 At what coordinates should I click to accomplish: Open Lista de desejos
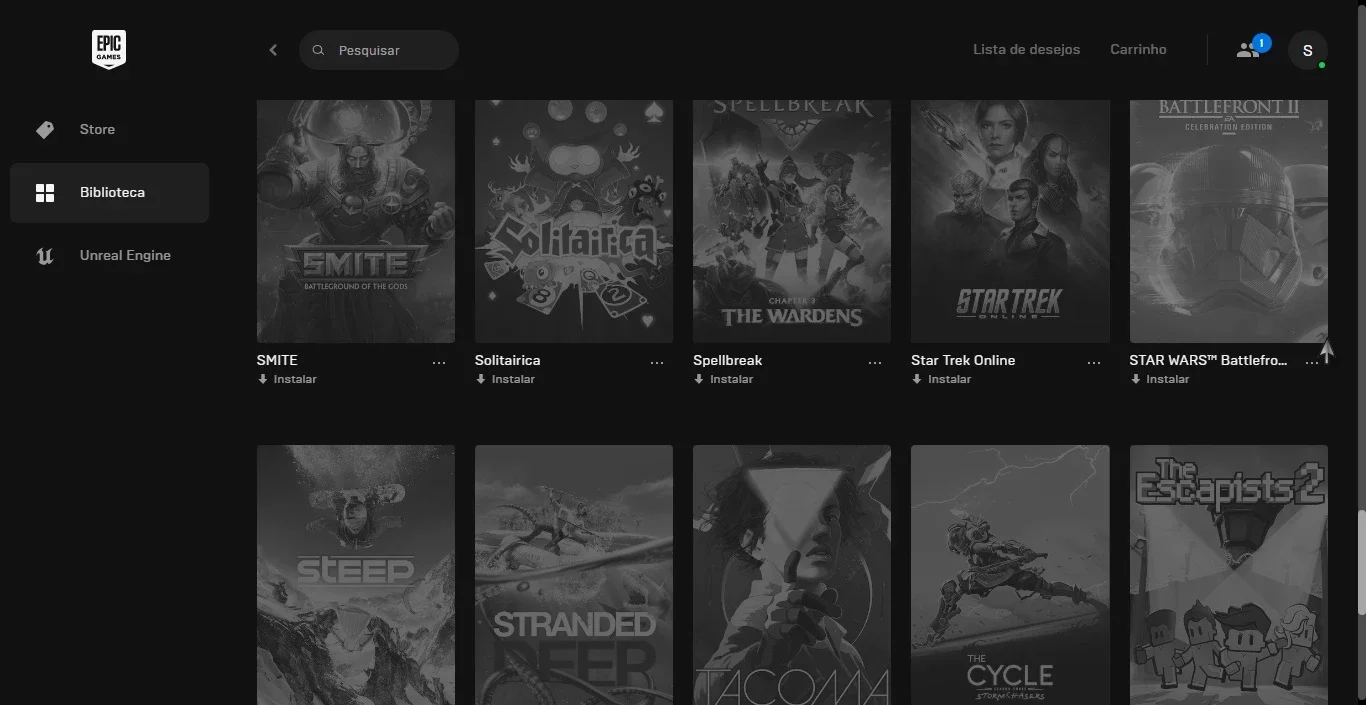[x=1026, y=49]
